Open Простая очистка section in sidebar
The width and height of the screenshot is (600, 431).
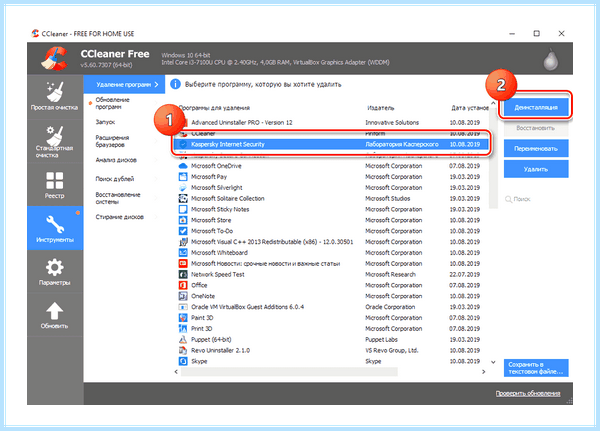pyautogui.click(x=55, y=97)
